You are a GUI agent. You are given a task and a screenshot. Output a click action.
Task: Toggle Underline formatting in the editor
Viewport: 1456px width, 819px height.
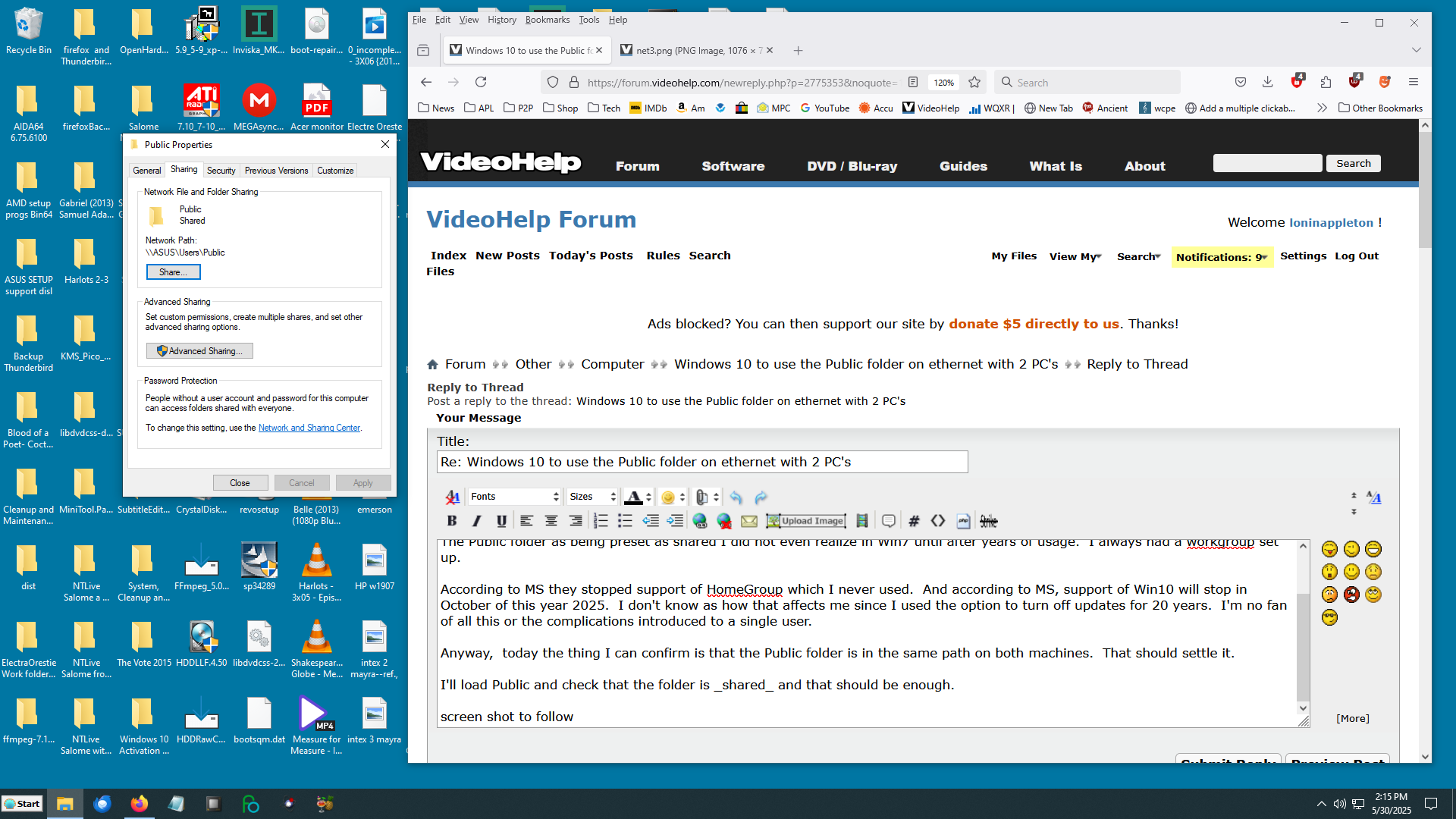click(x=501, y=521)
